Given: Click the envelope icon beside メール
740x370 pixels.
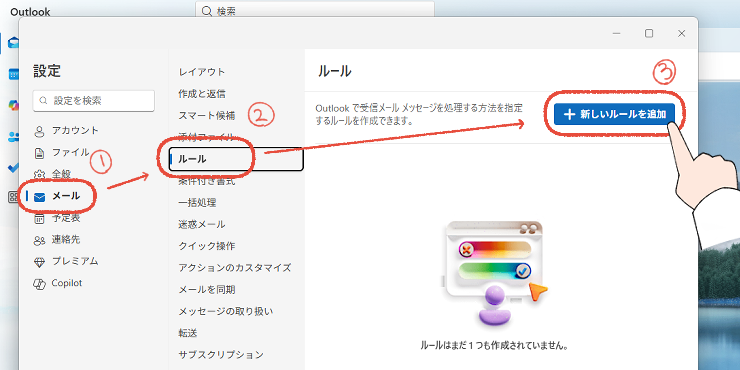Looking at the screenshot, I should coord(40,197).
